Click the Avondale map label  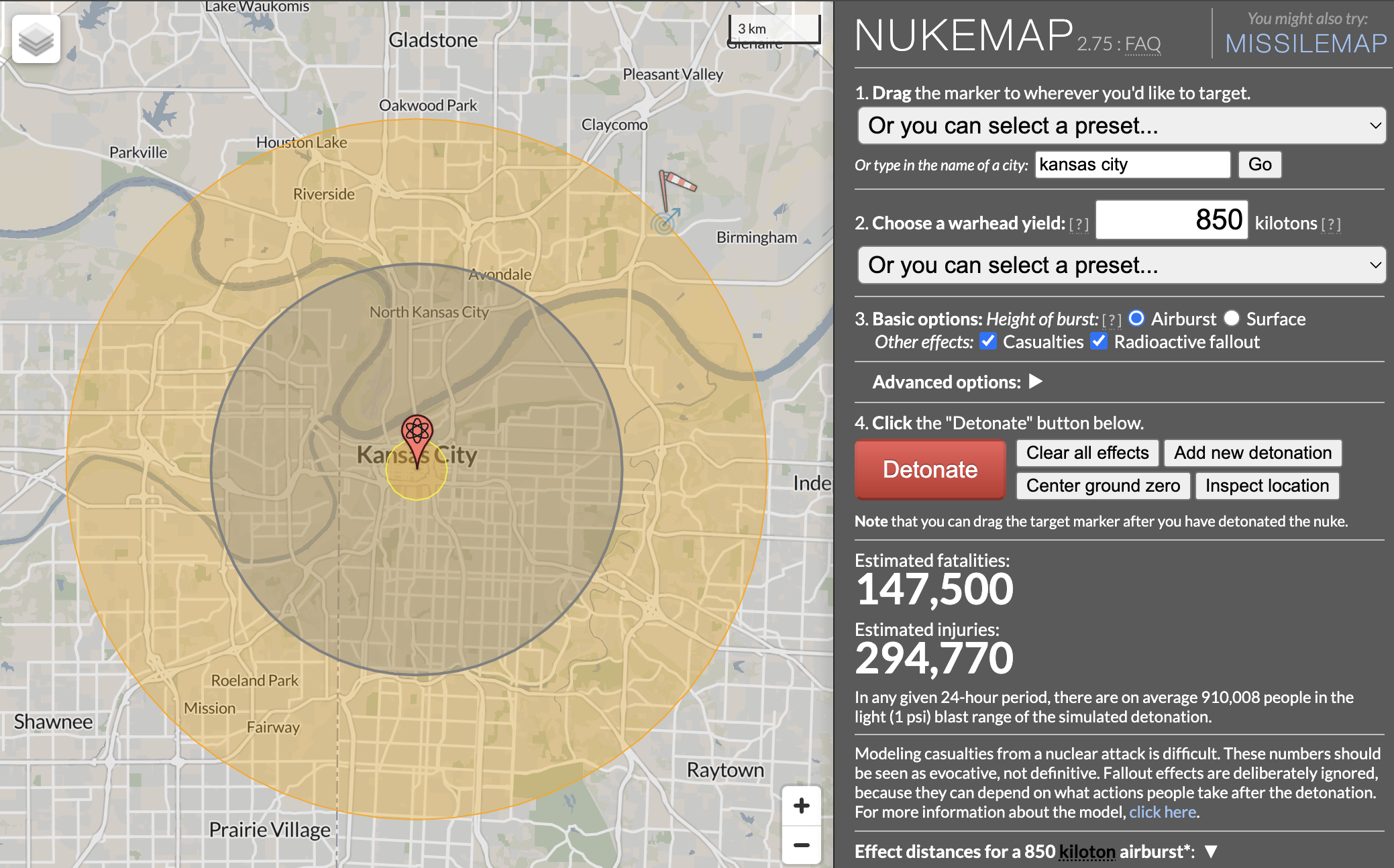tap(500, 274)
